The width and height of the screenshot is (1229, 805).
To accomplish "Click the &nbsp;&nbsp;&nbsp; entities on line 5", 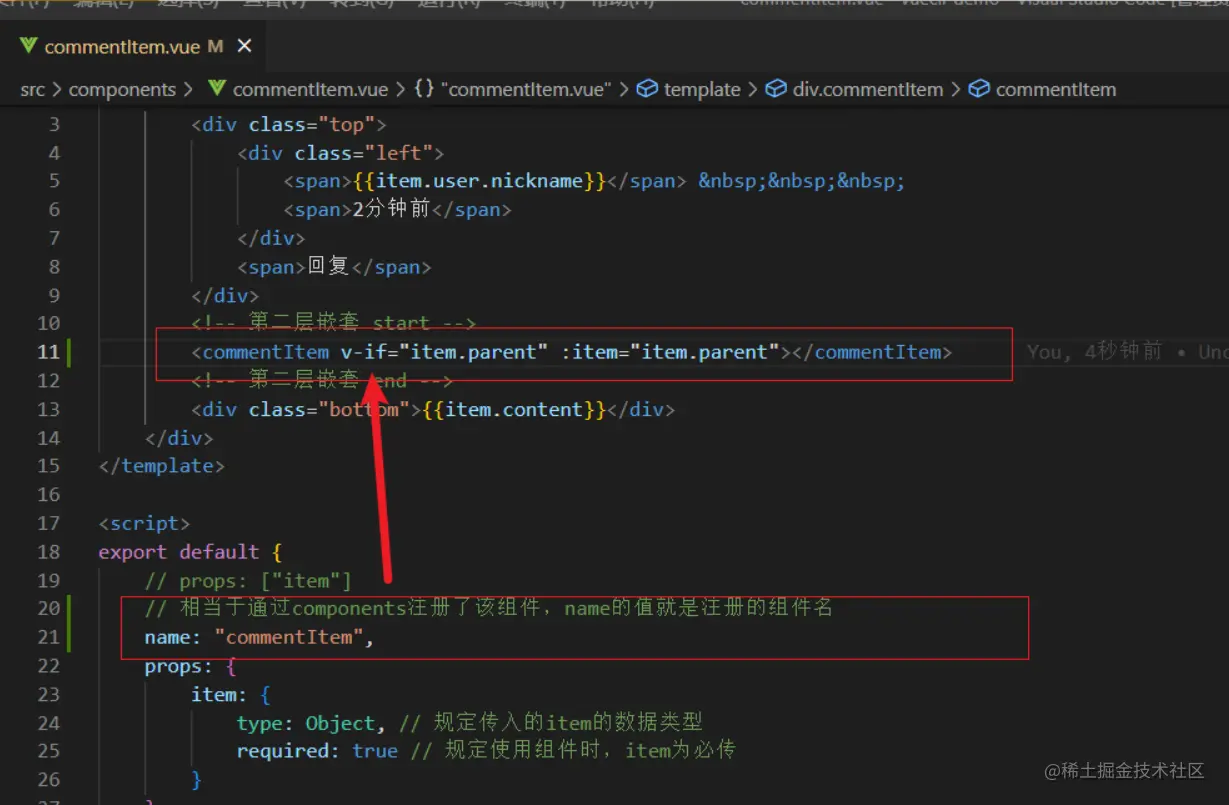I will 802,181.
